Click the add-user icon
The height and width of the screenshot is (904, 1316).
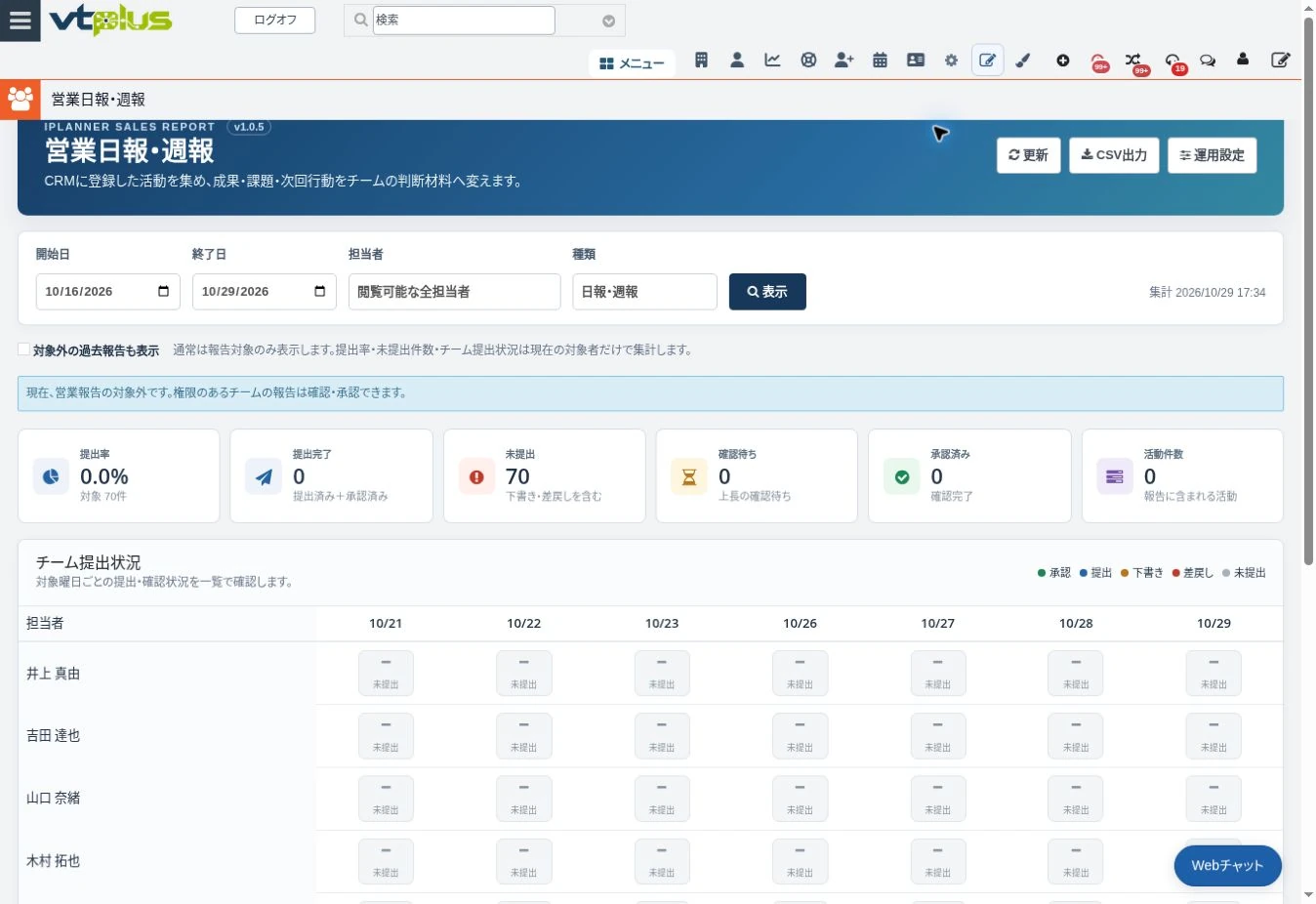[x=844, y=61]
